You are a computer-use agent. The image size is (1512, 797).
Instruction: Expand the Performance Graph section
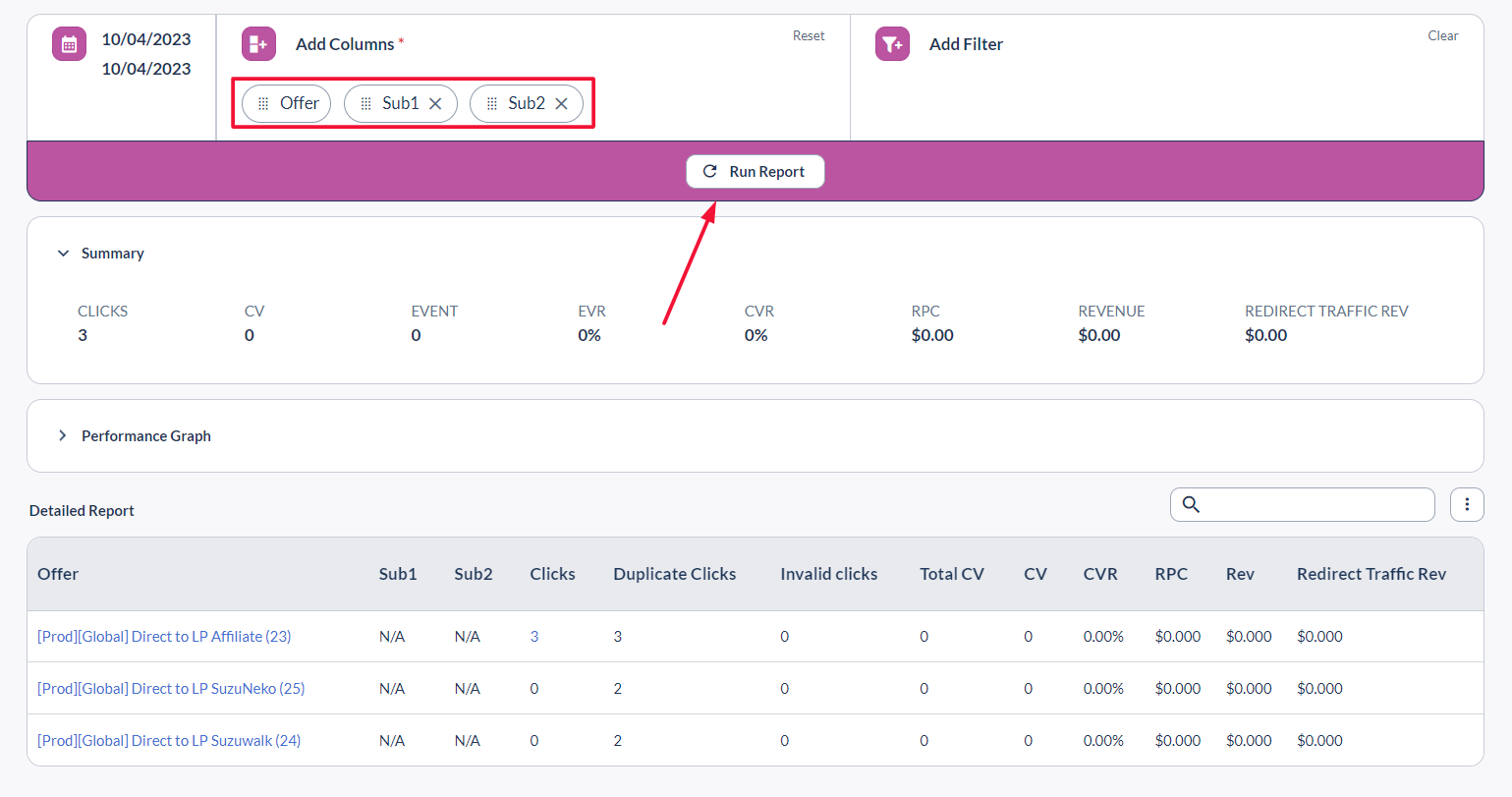63,435
